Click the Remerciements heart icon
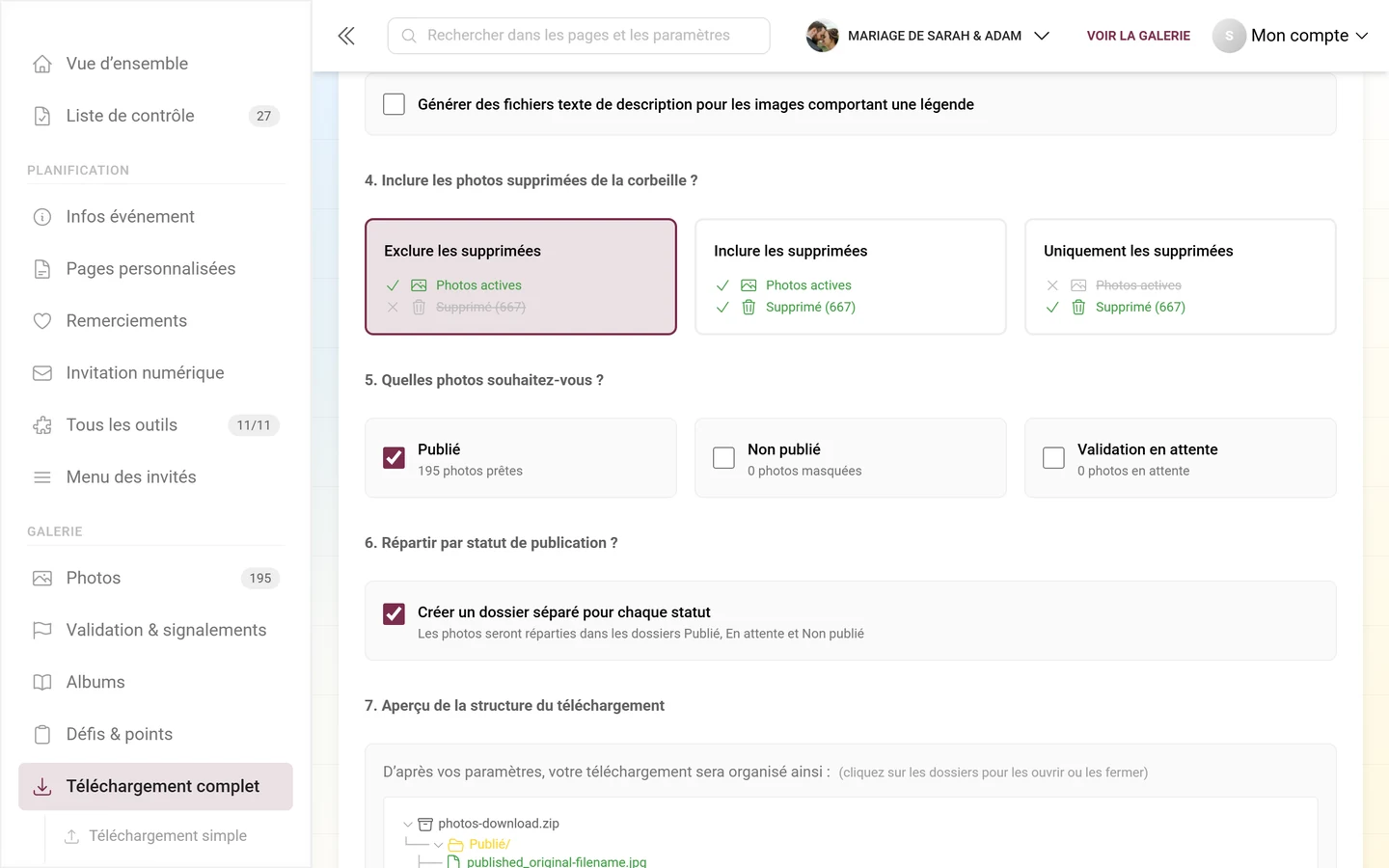Screen dimensions: 1389x868 coord(42,321)
